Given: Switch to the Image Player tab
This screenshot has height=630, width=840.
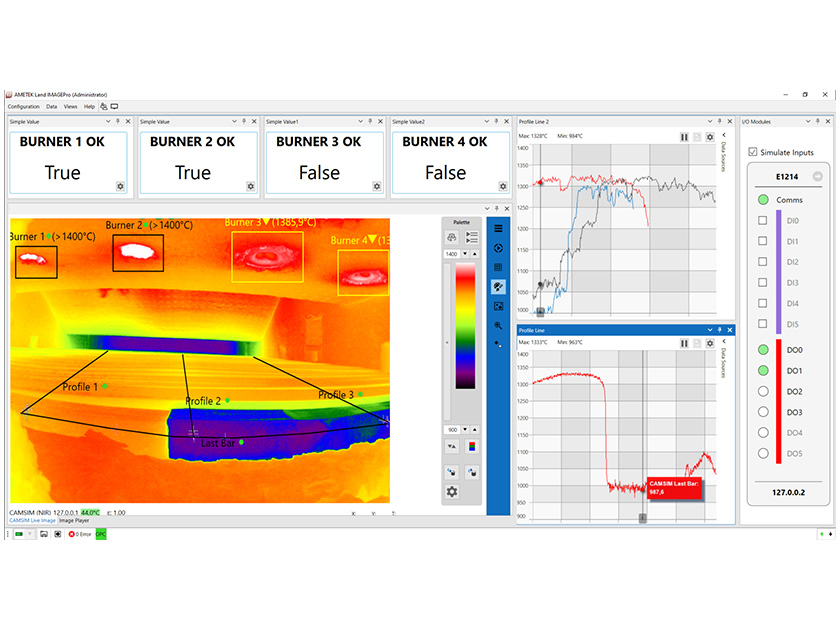Looking at the screenshot, I should [x=73, y=522].
